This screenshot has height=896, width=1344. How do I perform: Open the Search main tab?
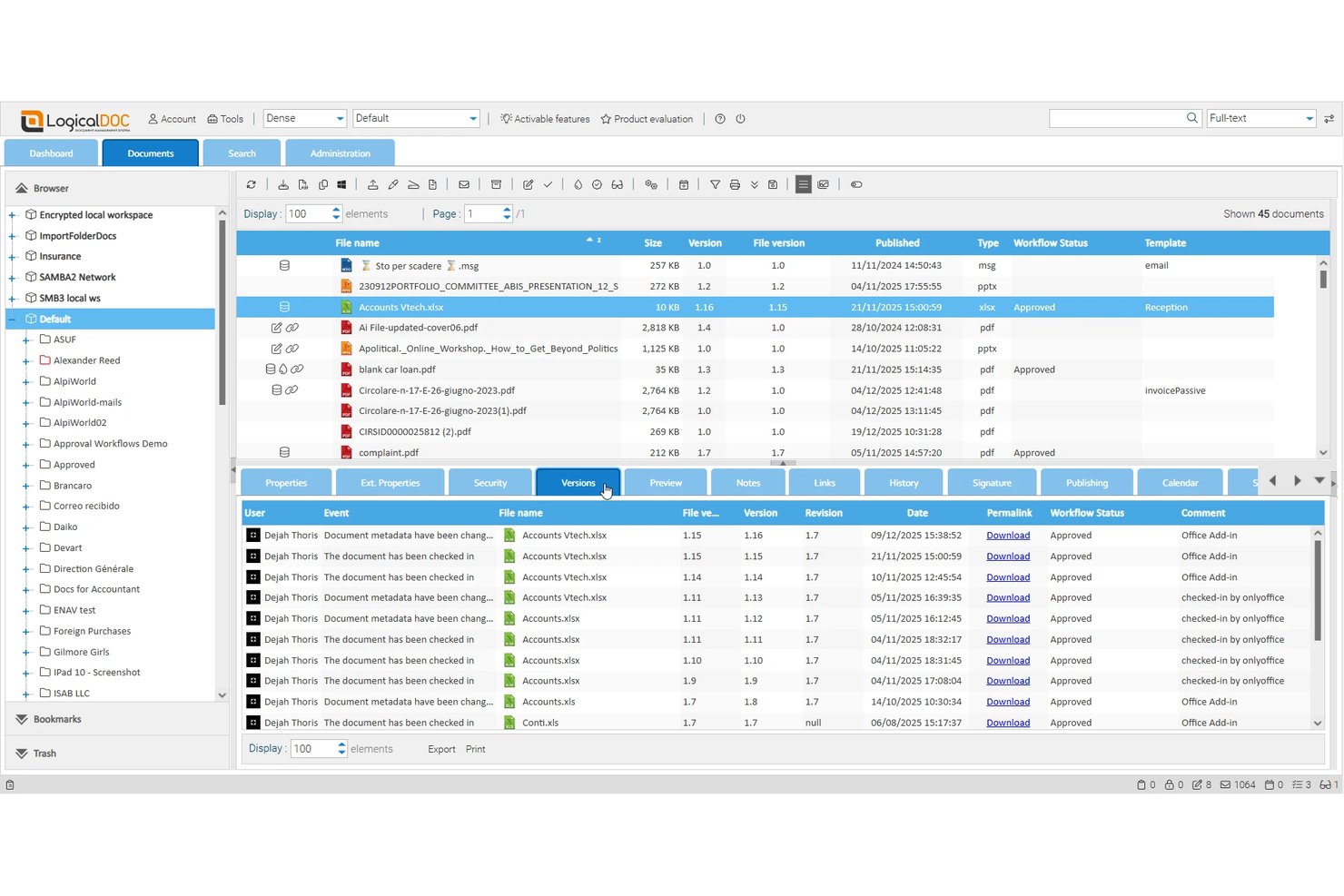click(x=242, y=153)
